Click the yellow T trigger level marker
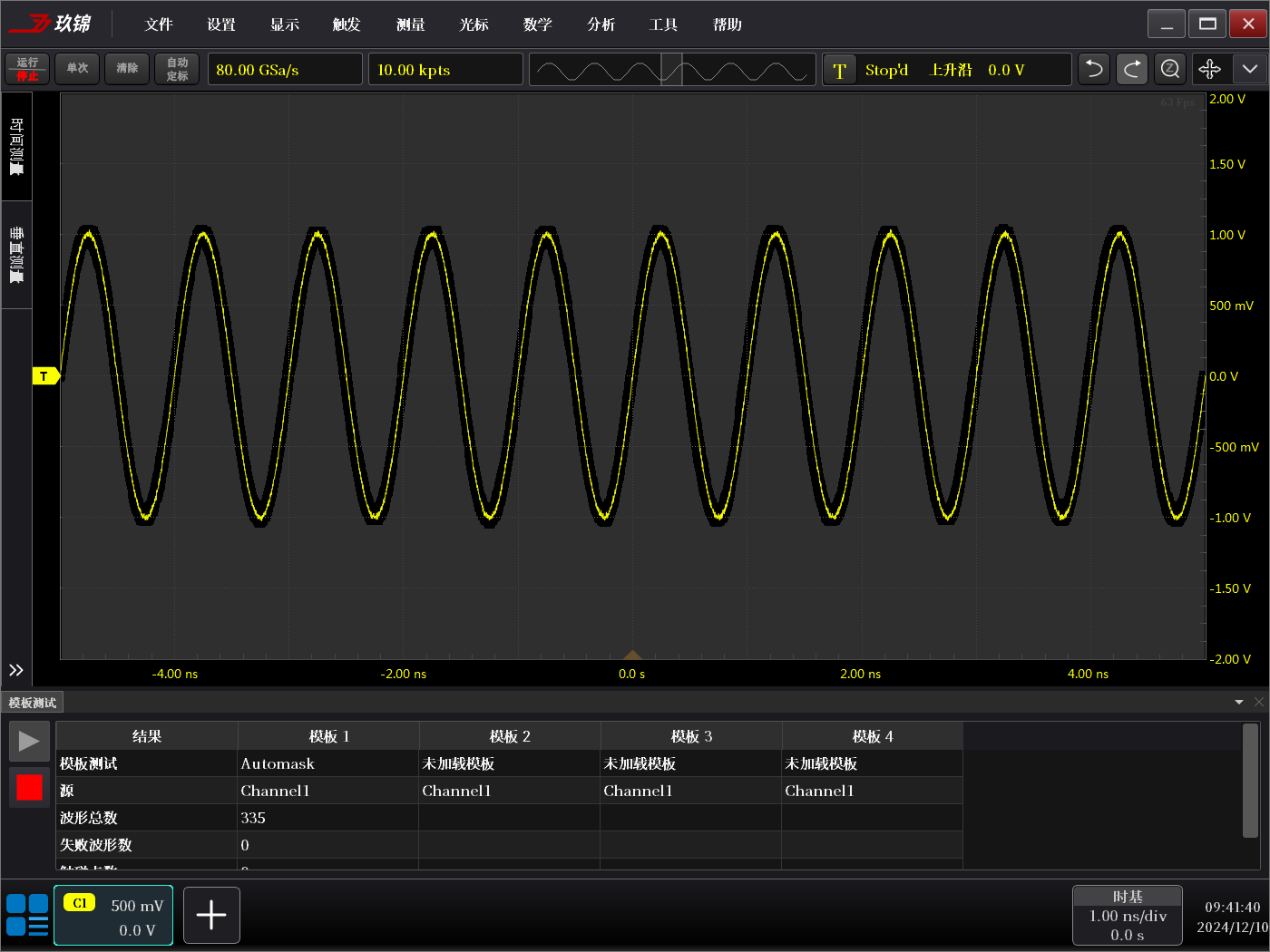1270x952 pixels. [x=45, y=376]
